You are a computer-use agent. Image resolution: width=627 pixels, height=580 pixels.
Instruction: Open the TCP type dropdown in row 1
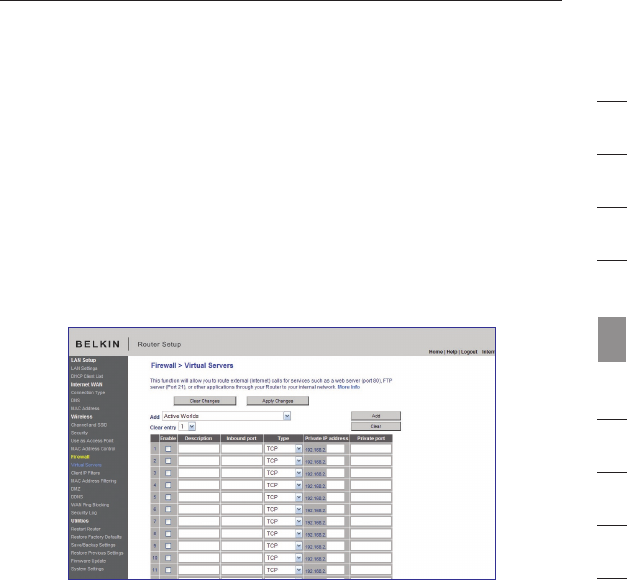(283, 449)
